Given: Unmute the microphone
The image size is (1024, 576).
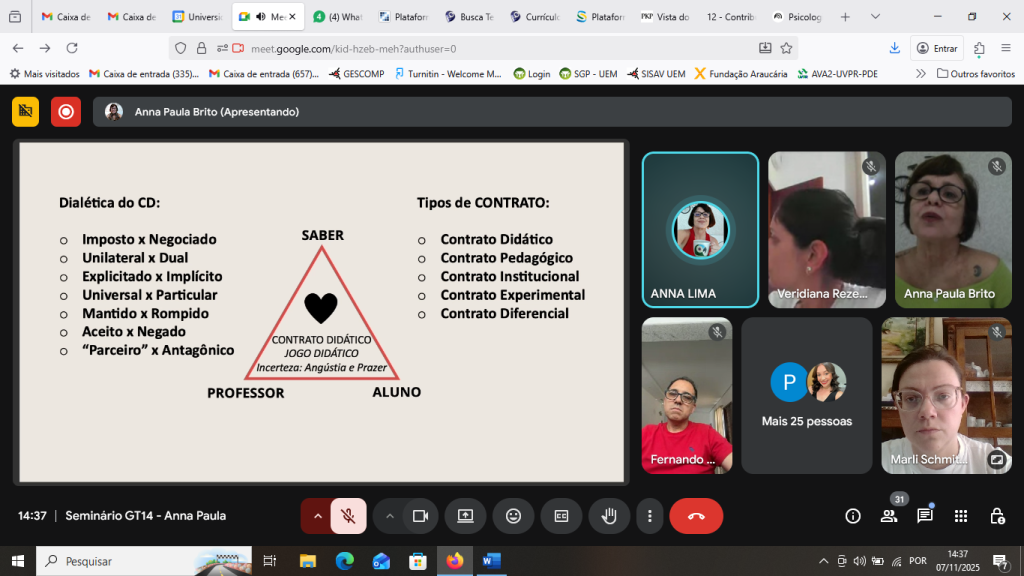Looking at the screenshot, I should (x=348, y=516).
